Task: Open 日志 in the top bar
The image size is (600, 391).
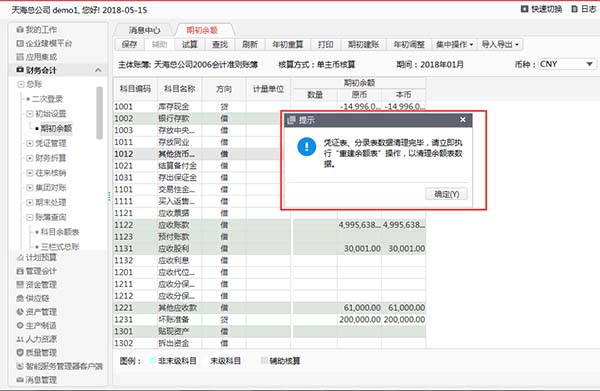Action: 584,9
